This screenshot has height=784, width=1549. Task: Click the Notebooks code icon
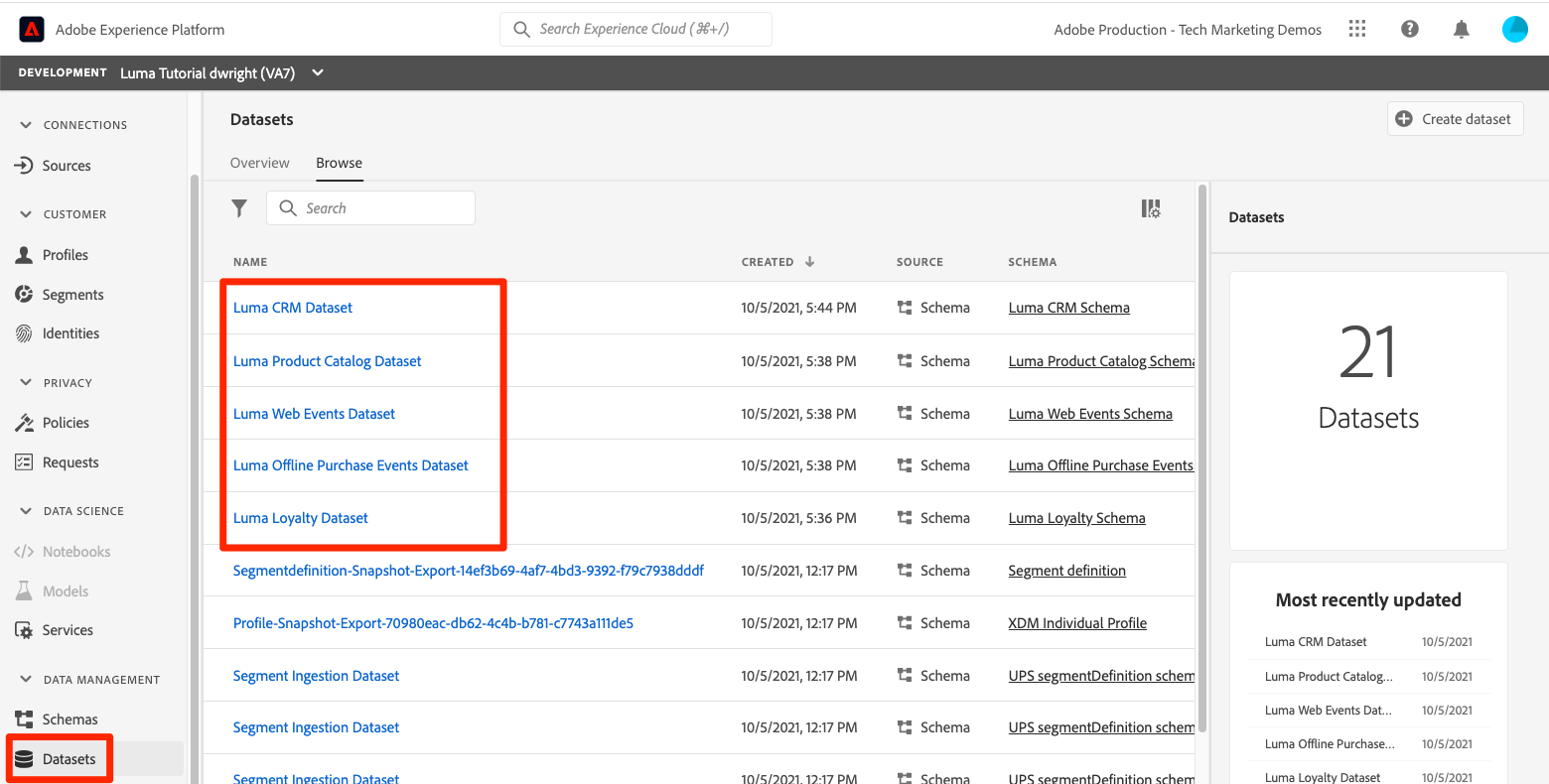click(x=24, y=552)
